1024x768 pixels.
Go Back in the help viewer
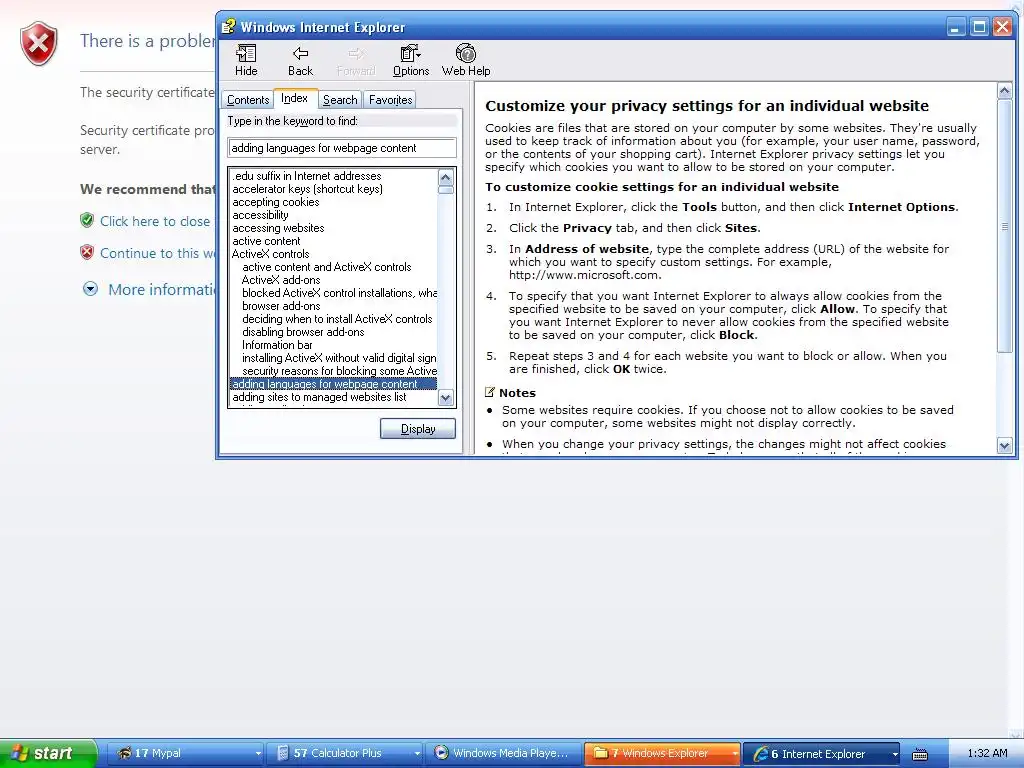[300, 60]
